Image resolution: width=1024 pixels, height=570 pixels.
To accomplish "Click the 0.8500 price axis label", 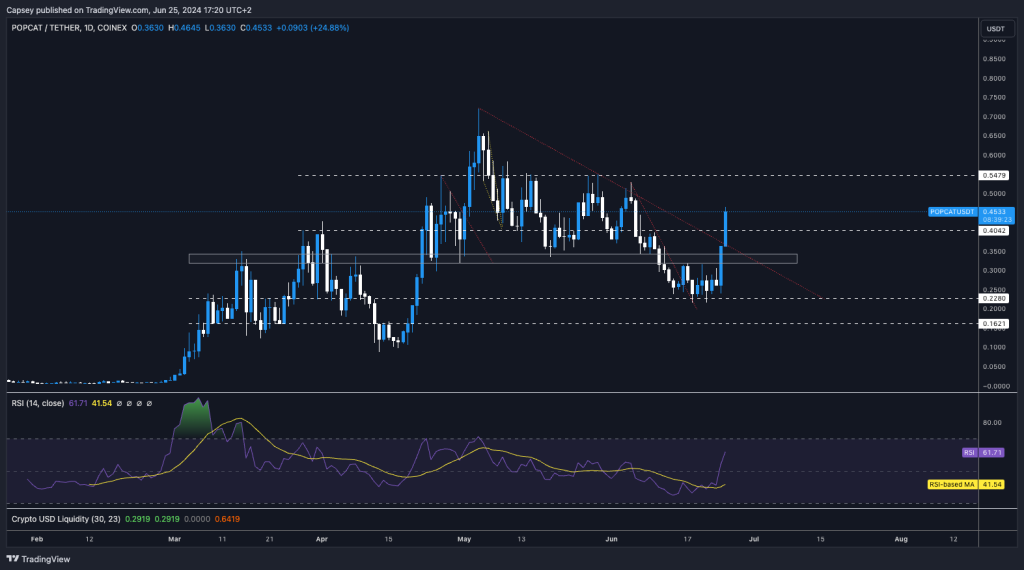I will click(994, 59).
